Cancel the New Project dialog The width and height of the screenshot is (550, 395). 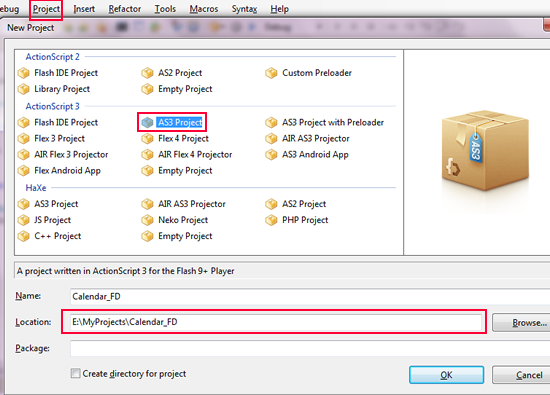click(521, 375)
